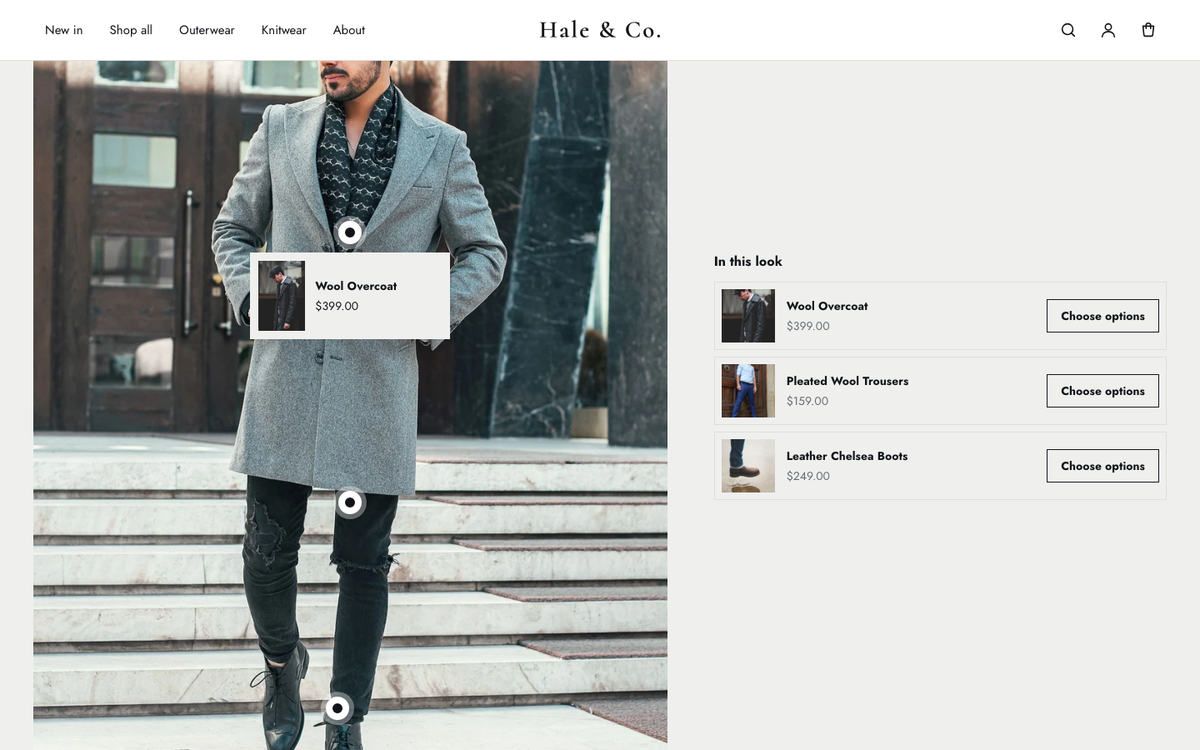Viewport: 1200px width, 750px height.
Task: Click the $159.00 trousers price
Action: coord(808,401)
